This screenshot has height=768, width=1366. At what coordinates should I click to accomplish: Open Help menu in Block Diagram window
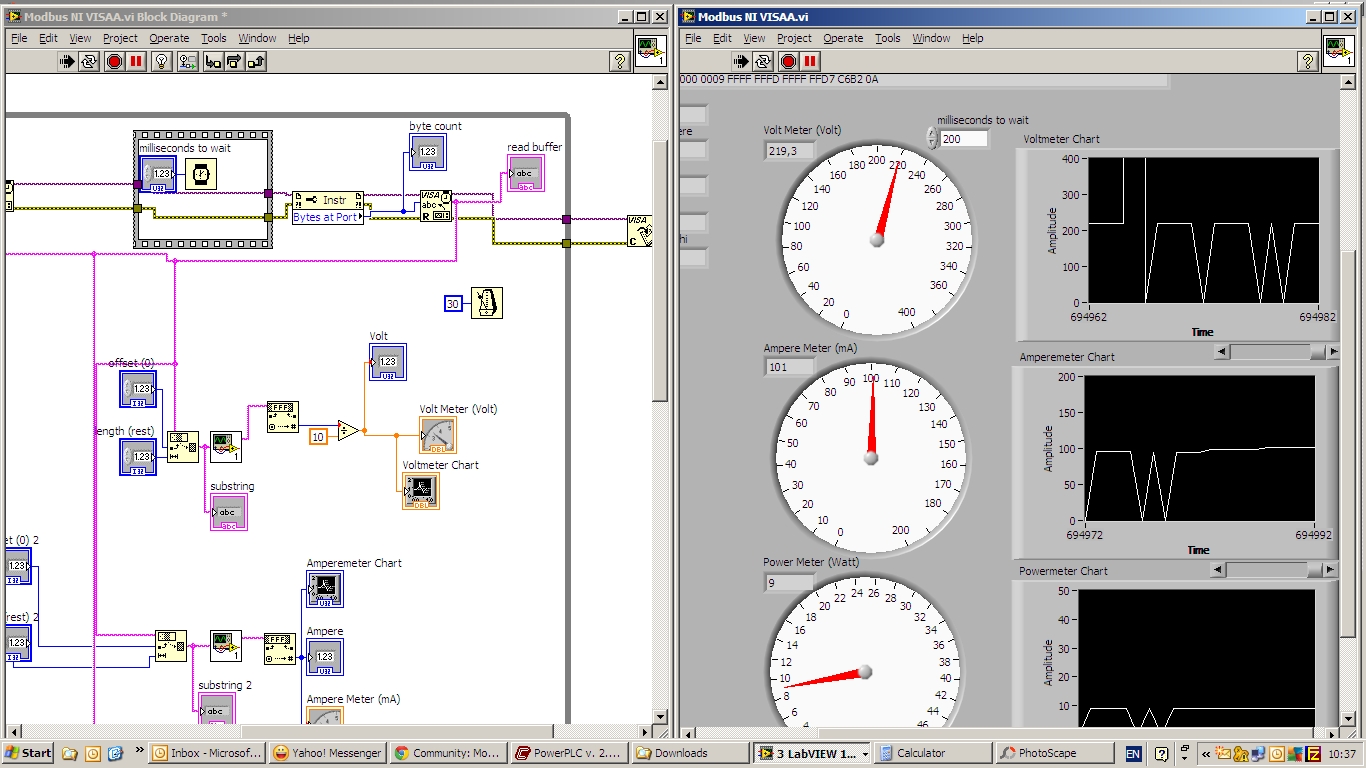click(299, 38)
